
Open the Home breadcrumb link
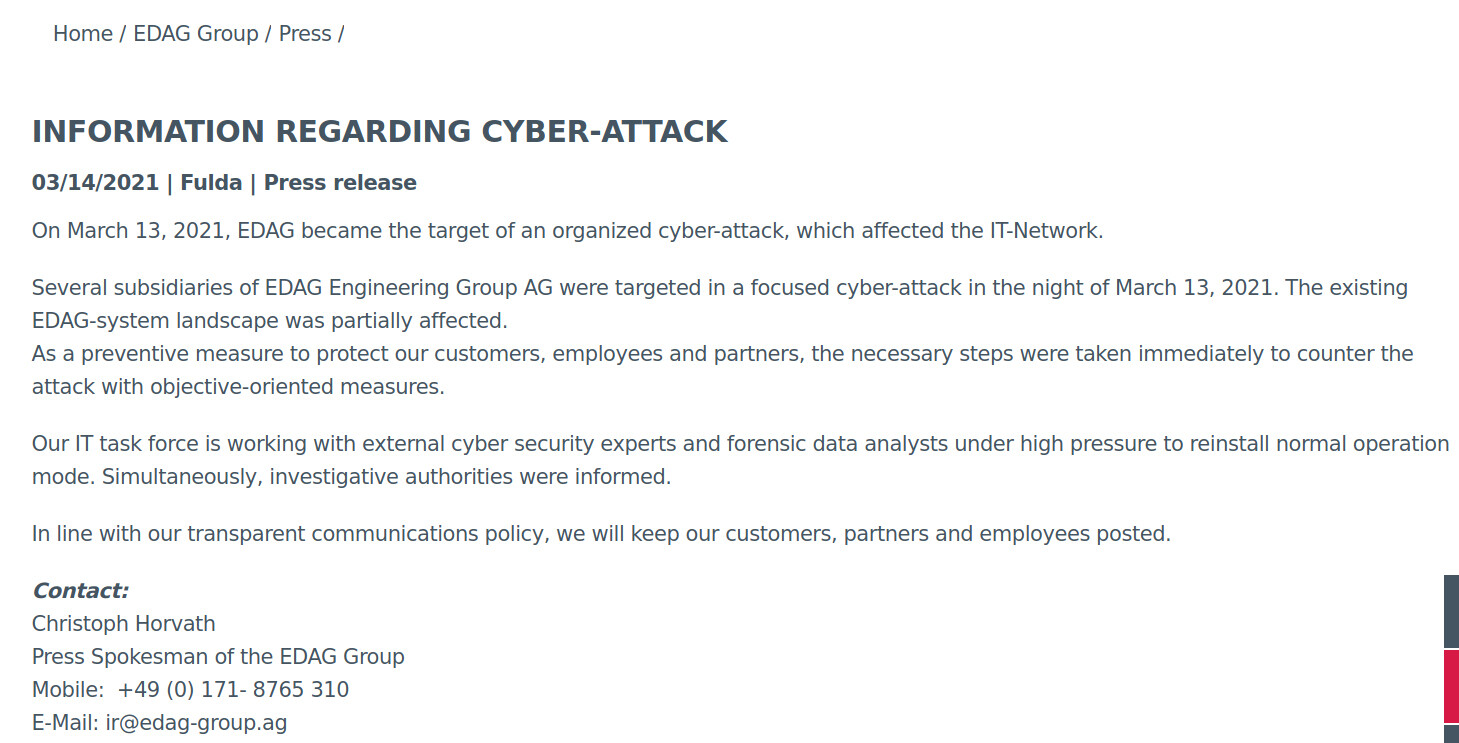(x=83, y=33)
